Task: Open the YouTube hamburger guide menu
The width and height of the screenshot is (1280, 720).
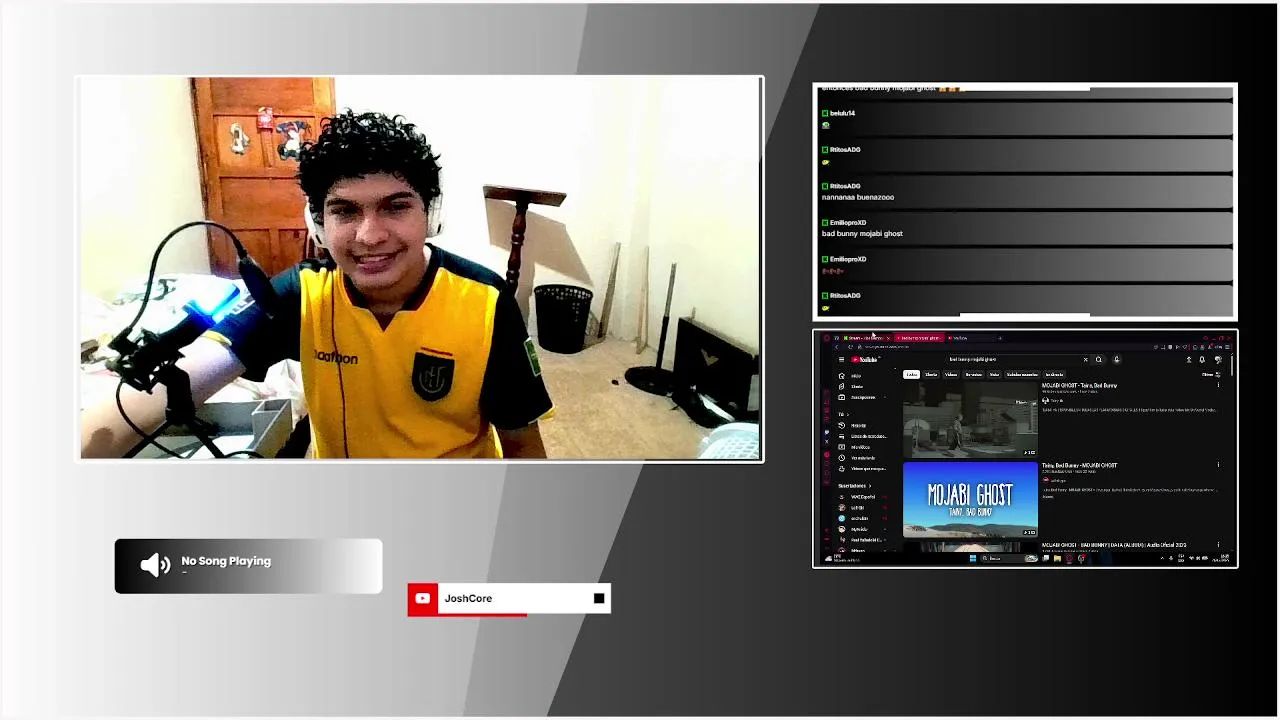Action: [x=841, y=360]
